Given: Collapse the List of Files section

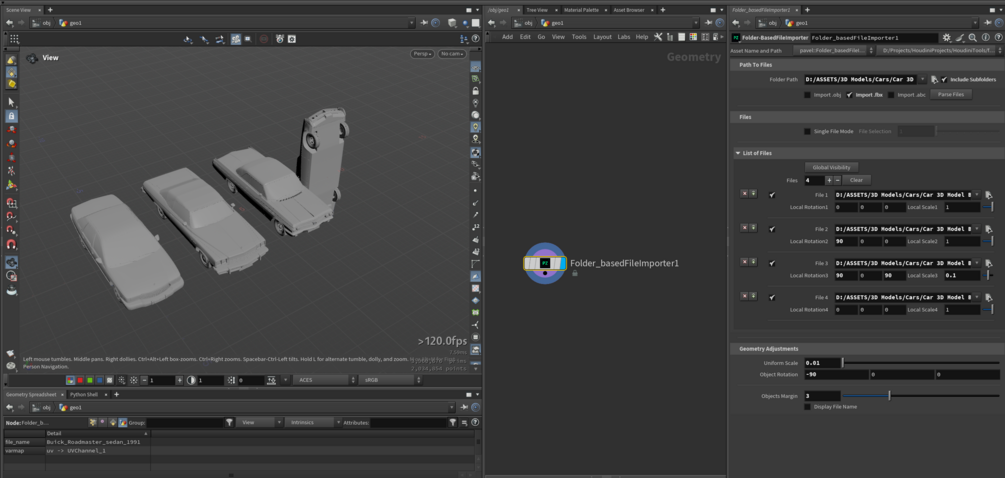Looking at the screenshot, I should point(737,153).
